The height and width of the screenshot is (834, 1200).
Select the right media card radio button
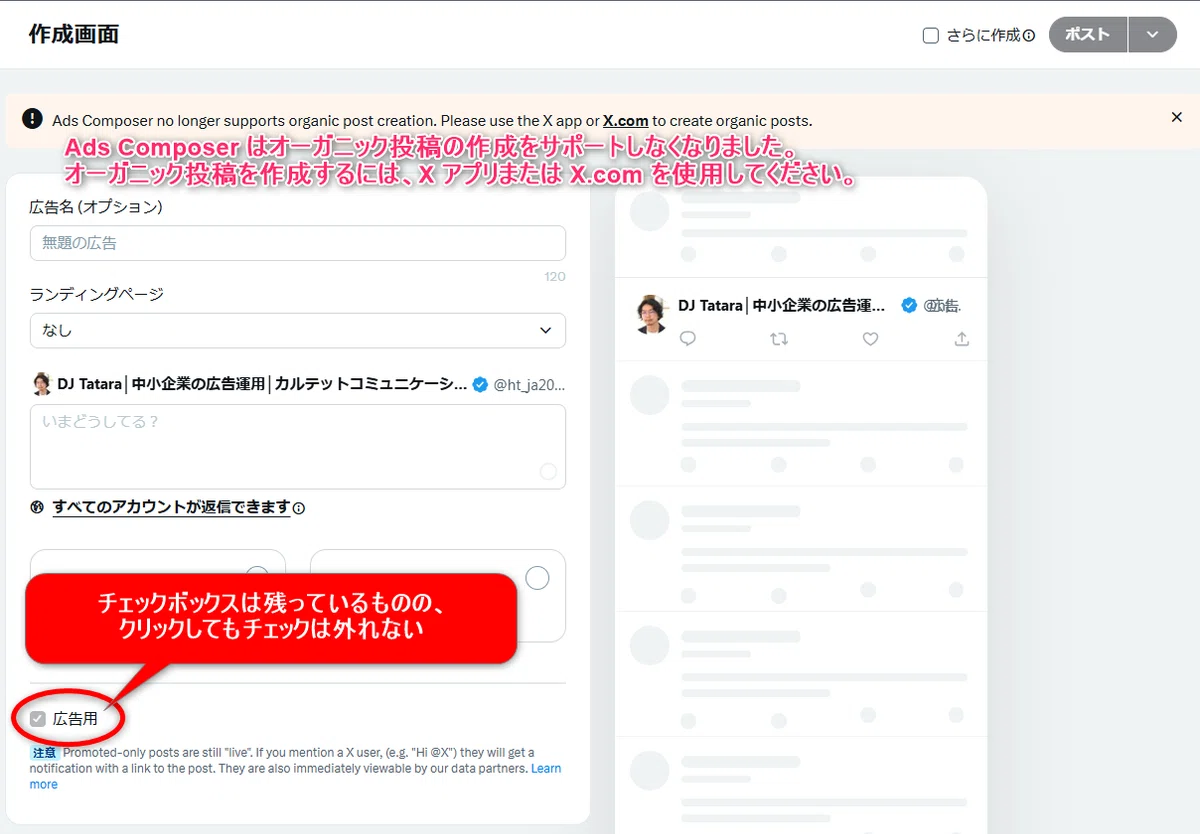pyautogui.click(x=537, y=578)
